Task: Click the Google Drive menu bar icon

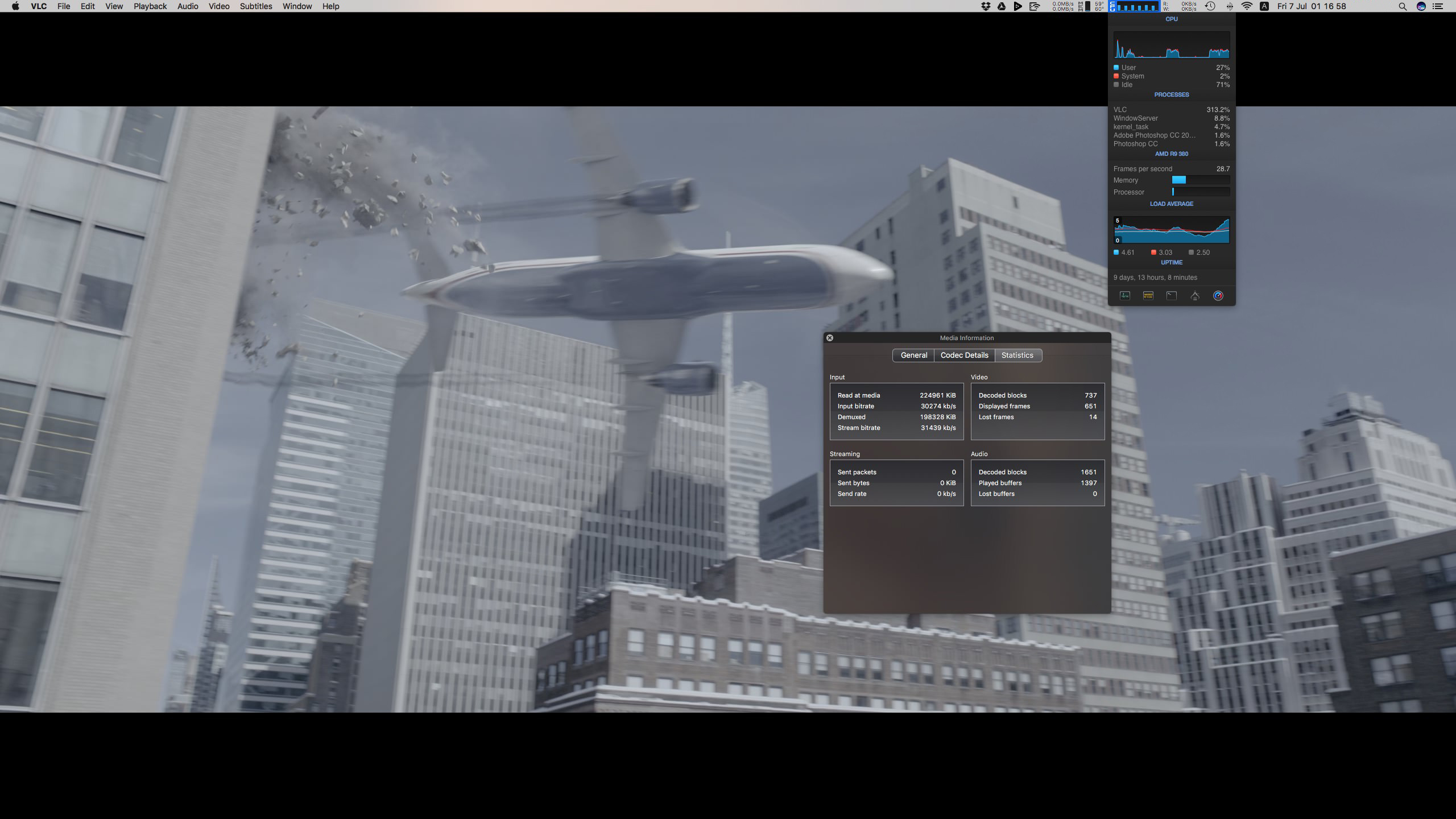Action: [1002, 6]
